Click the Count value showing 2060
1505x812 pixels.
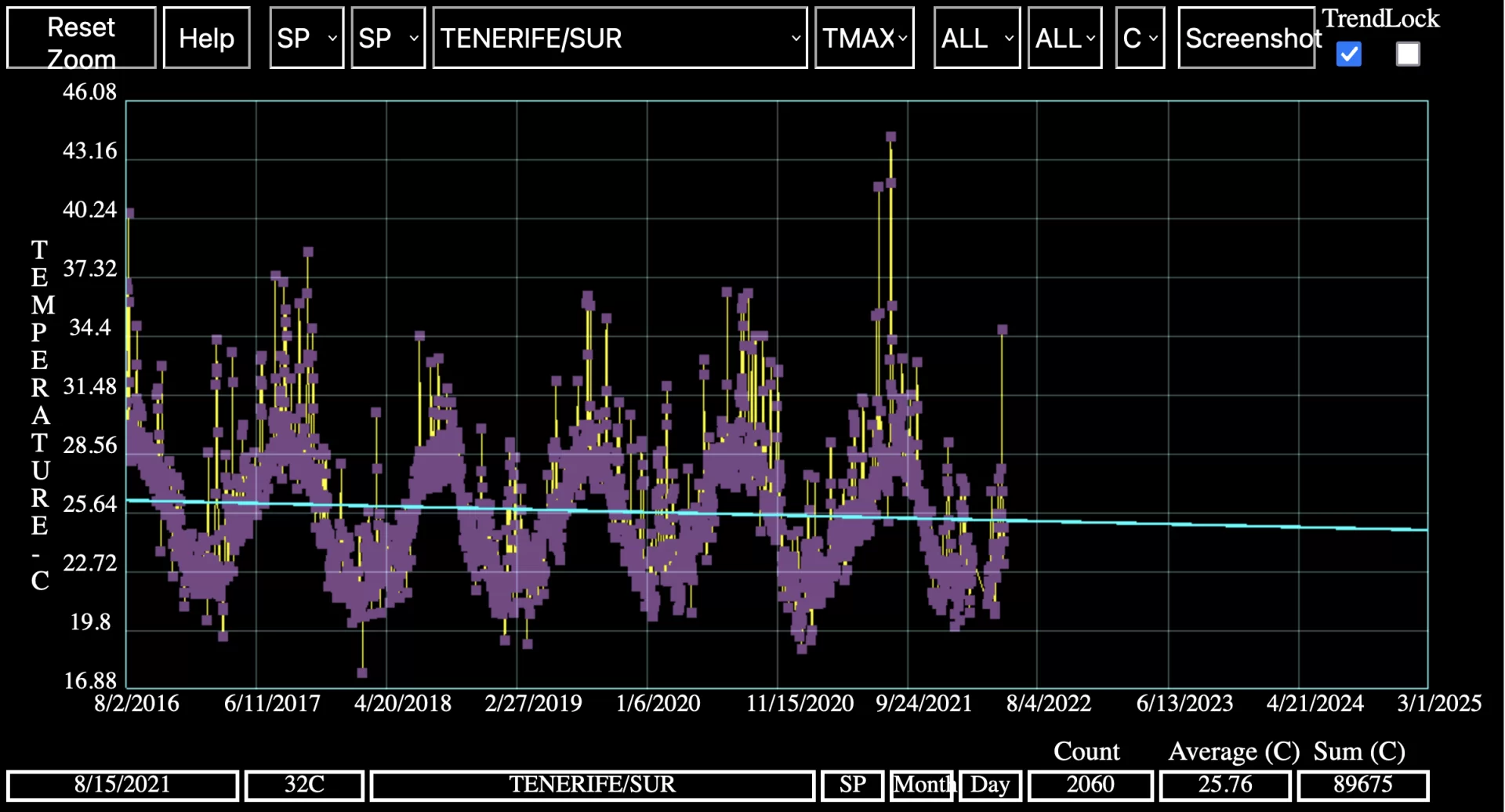click(1092, 785)
